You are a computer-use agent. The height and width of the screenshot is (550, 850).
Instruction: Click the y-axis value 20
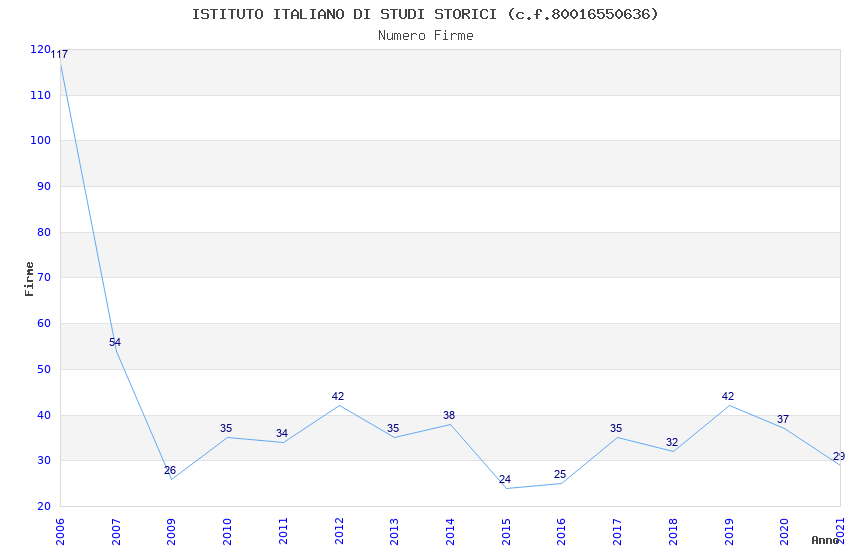[43, 507]
